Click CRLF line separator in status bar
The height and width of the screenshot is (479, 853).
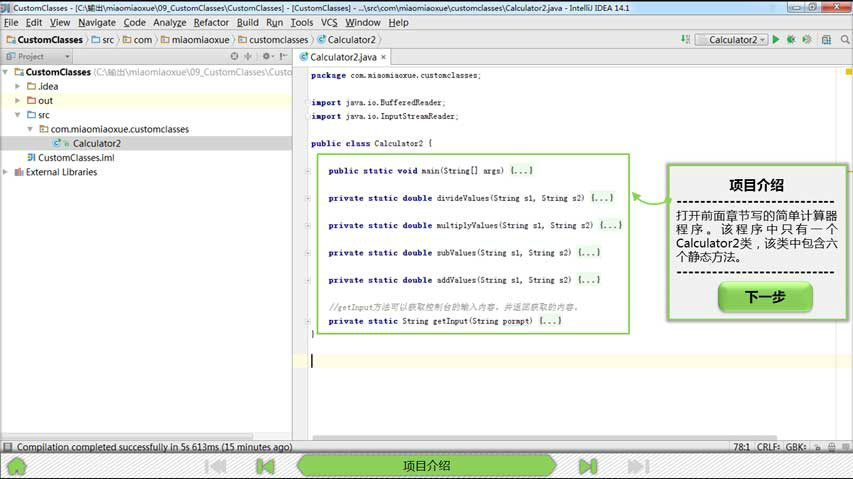768,447
